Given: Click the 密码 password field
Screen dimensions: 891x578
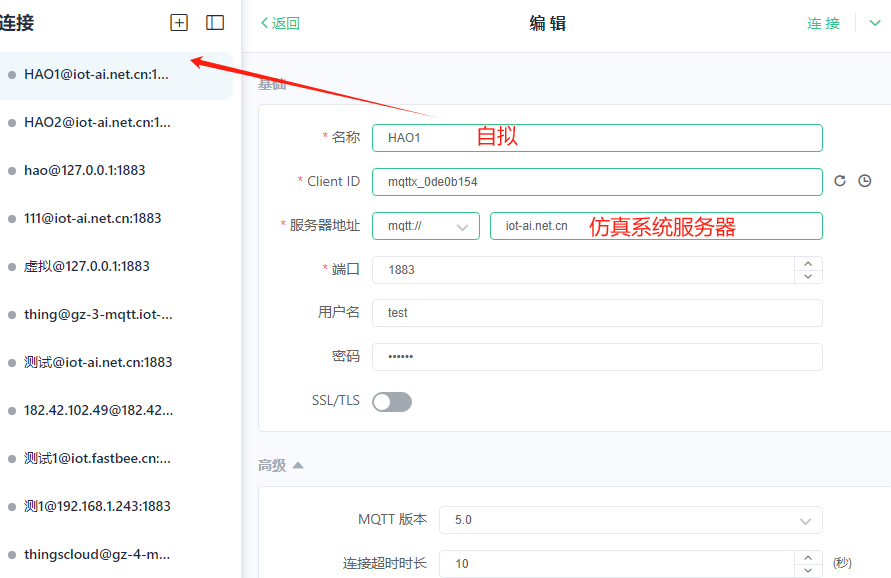Looking at the screenshot, I should pos(596,357).
